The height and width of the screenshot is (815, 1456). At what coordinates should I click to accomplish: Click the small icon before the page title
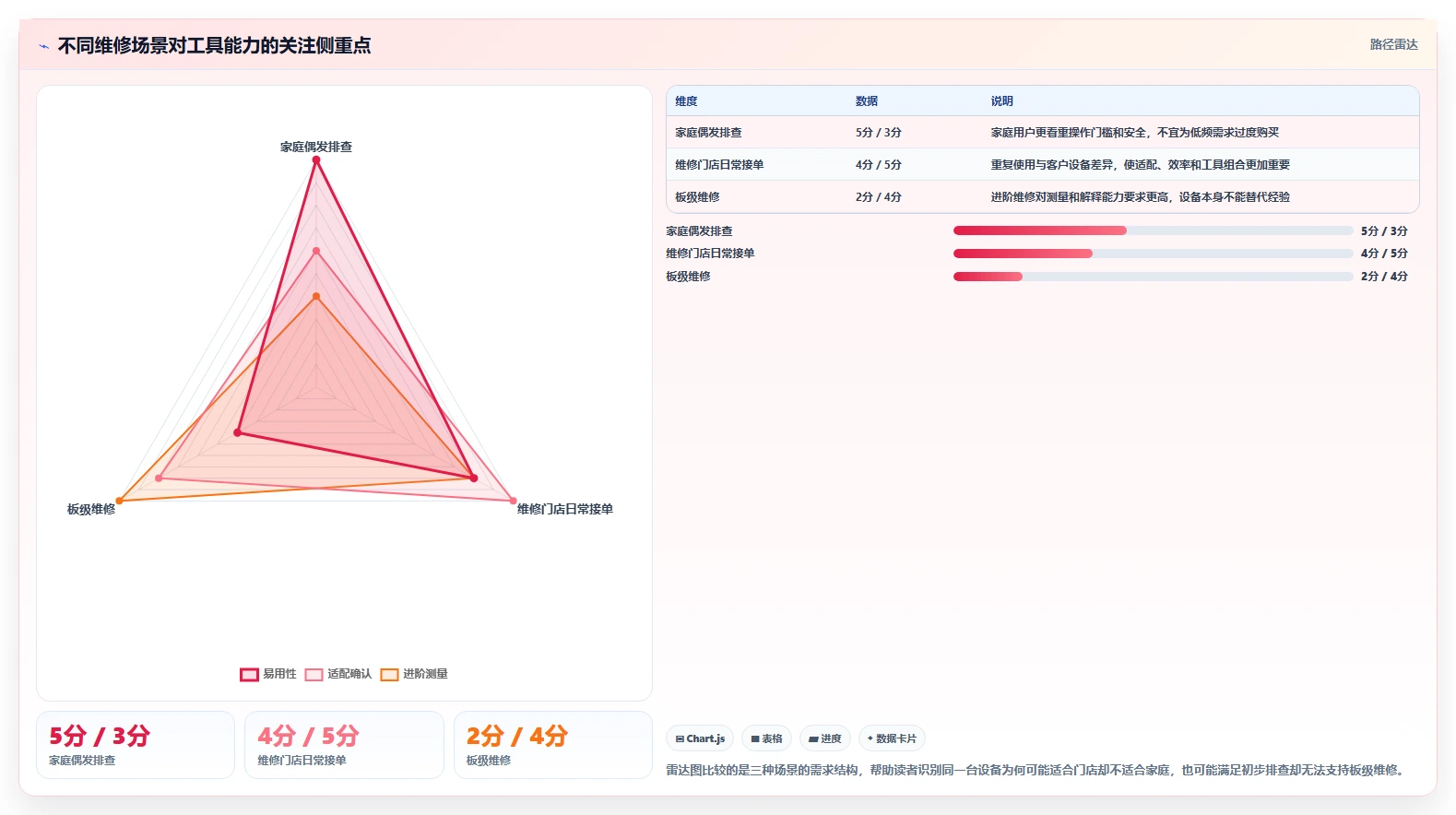point(43,46)
